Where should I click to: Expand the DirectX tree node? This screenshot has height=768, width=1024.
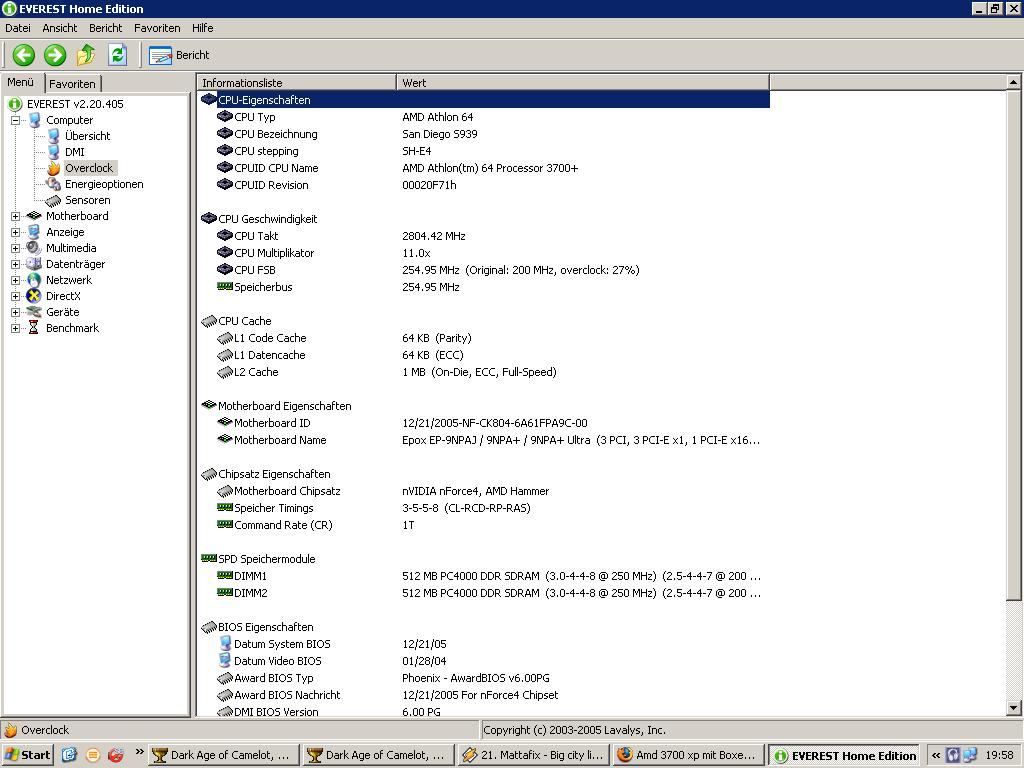click(16, 296)
